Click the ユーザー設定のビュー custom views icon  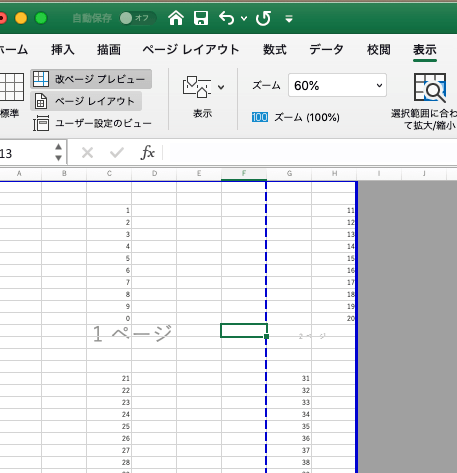coord(41,123)
